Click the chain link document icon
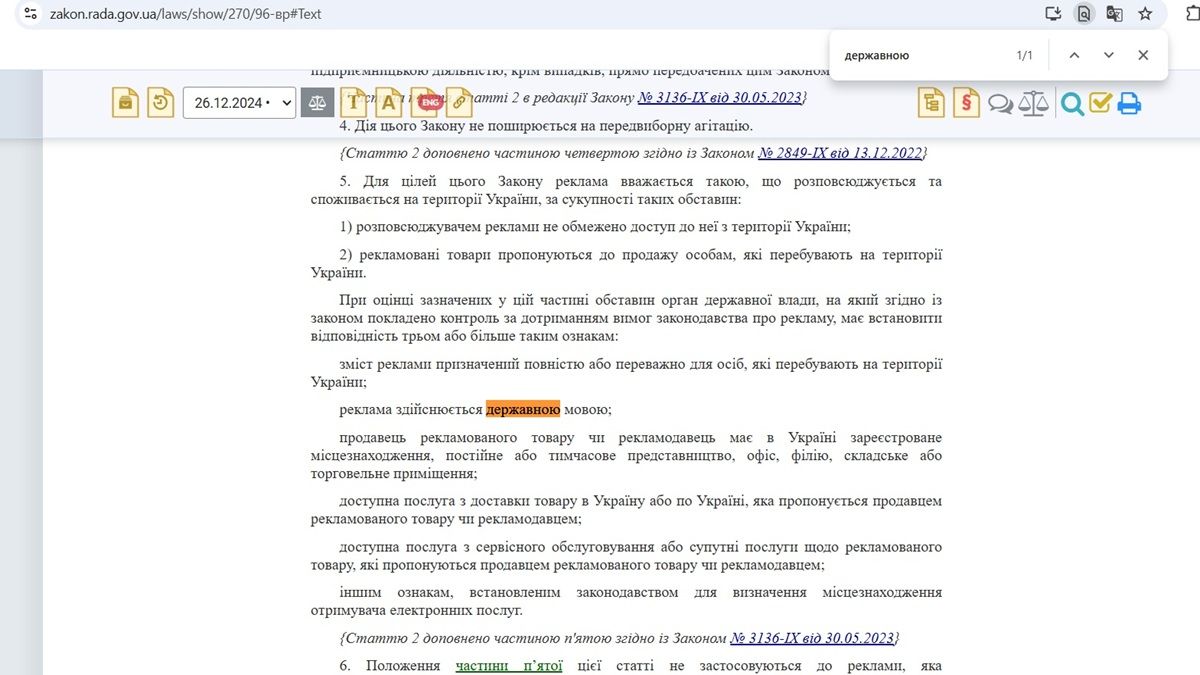This screenshot has width=1200, height=675. pos(460,102)
